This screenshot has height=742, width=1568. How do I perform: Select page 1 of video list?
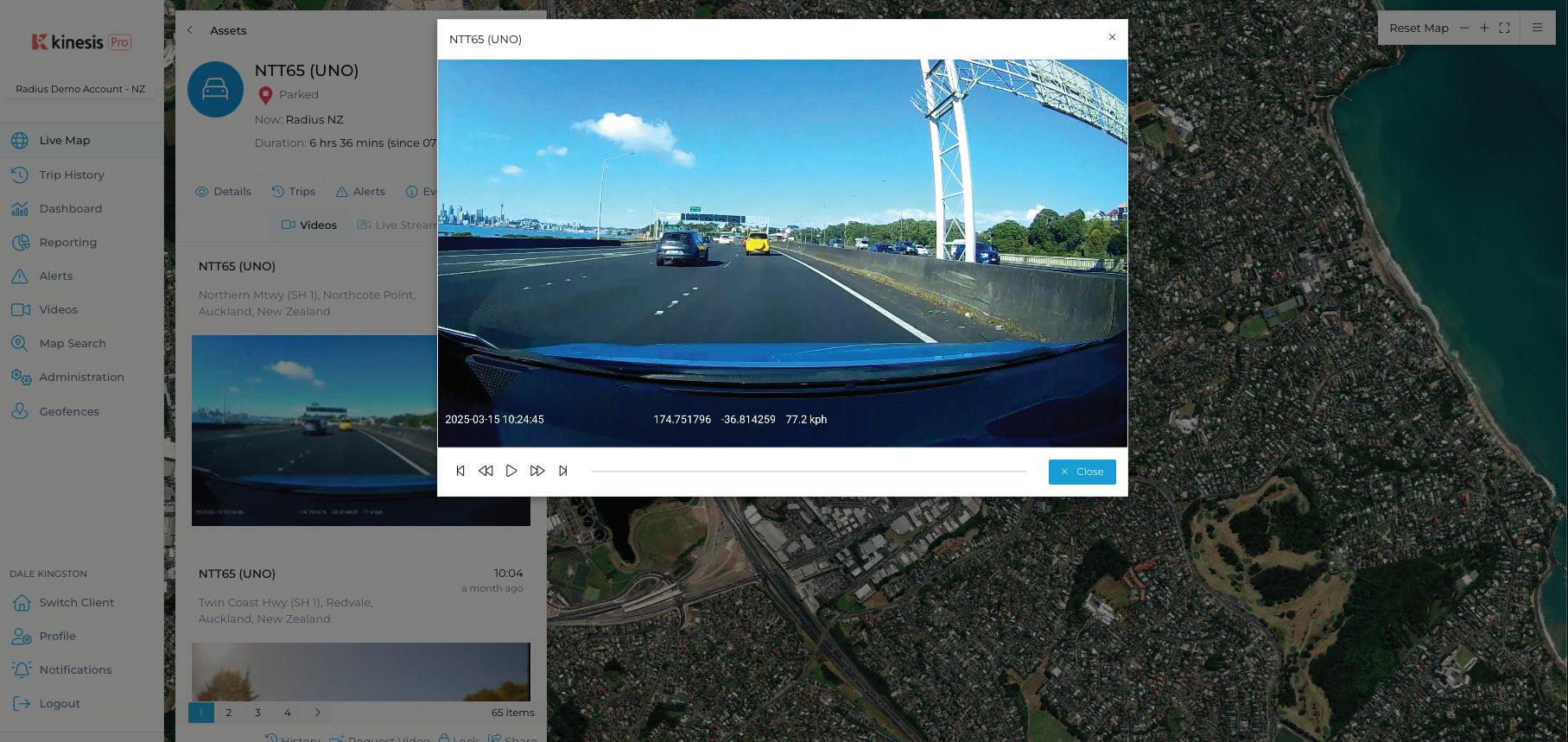pos(200,713)
